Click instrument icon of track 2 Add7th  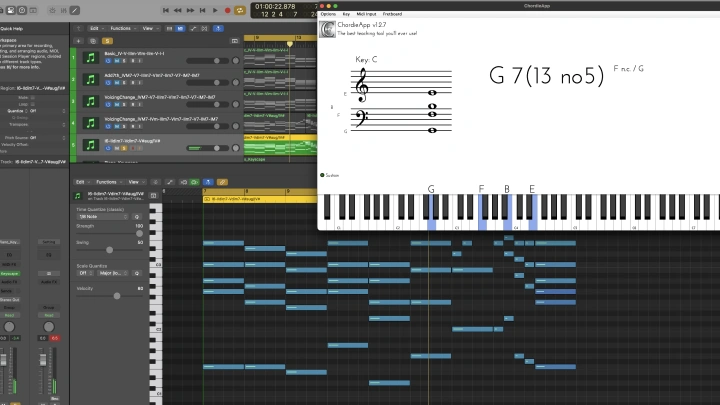tap(91, 79)
